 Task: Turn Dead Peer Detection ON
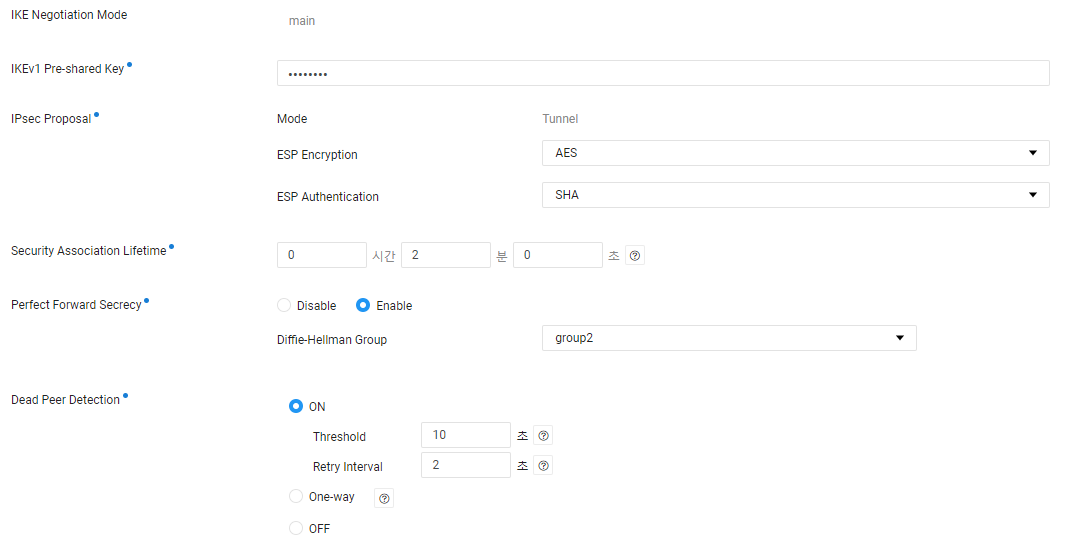click(296, 407)
